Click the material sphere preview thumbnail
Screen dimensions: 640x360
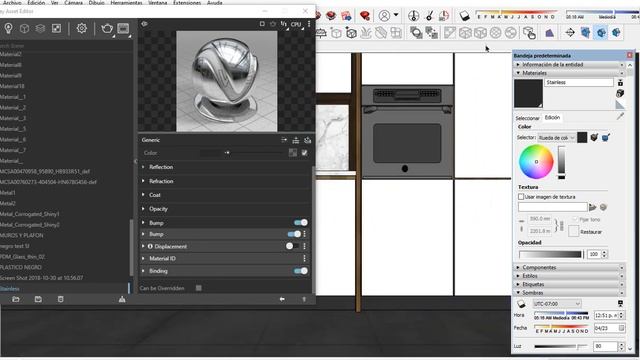coord(227,81)
